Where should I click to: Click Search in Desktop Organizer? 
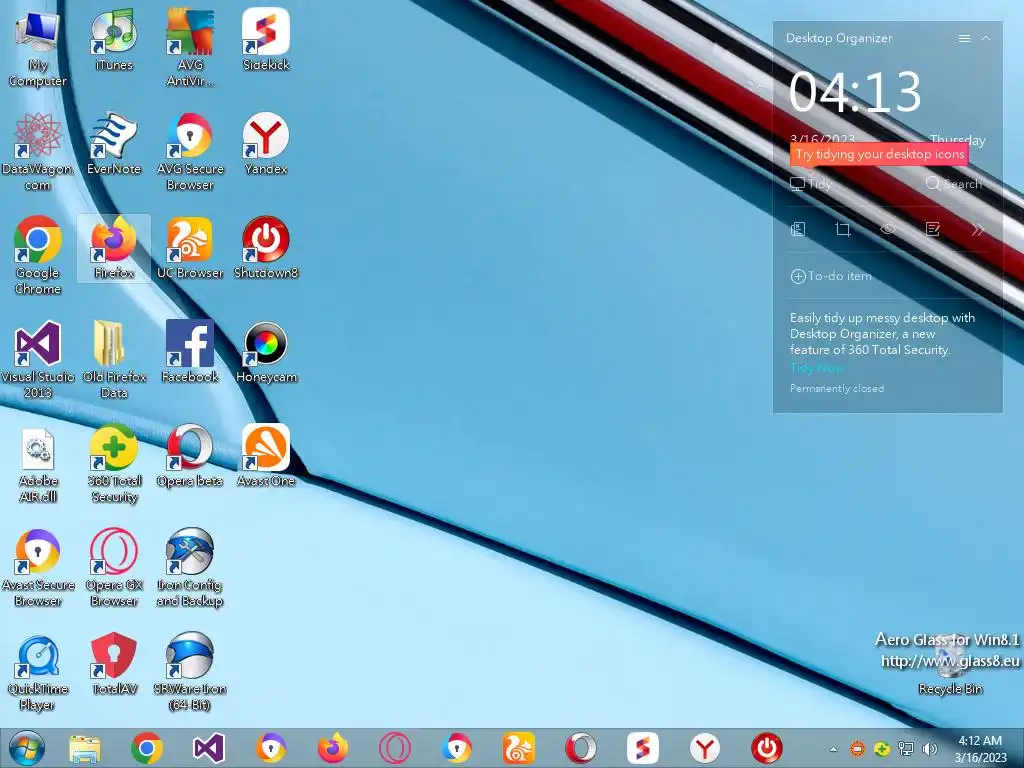click(x=954, y=184)
